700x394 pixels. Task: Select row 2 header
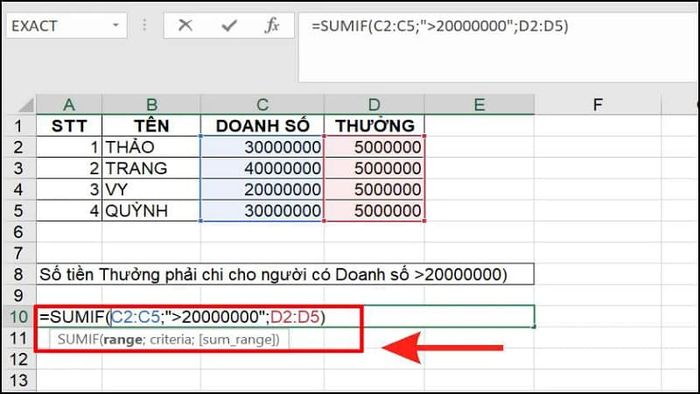pyautogui.click(x=18, y=147)
